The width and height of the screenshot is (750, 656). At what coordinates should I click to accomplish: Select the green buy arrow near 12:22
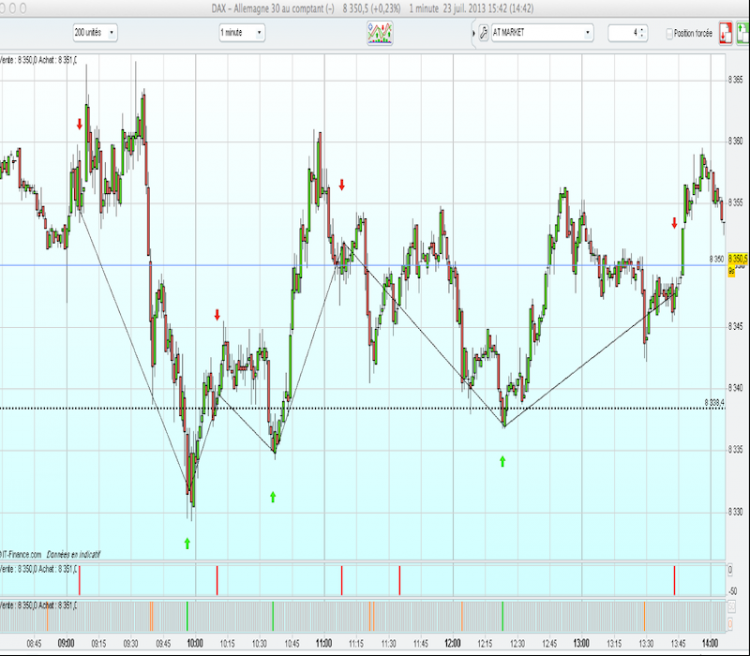point(502,461)
